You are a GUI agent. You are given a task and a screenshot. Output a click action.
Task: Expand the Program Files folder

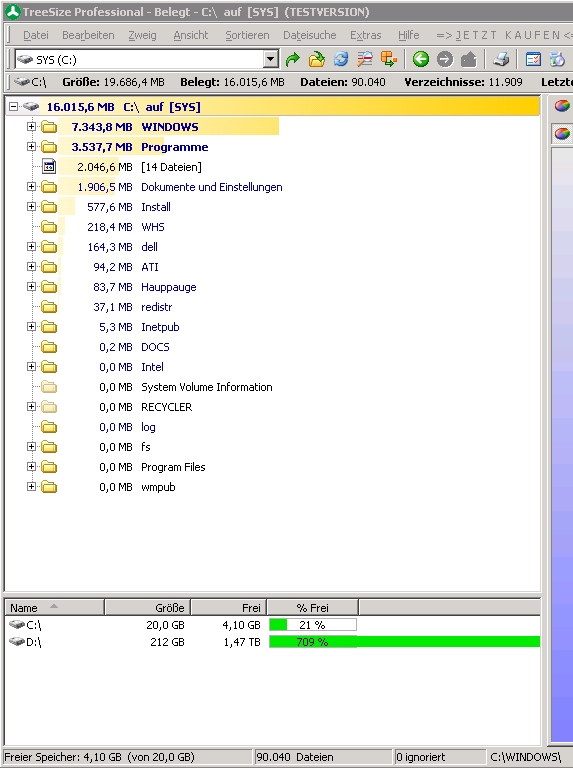point(31,466)
